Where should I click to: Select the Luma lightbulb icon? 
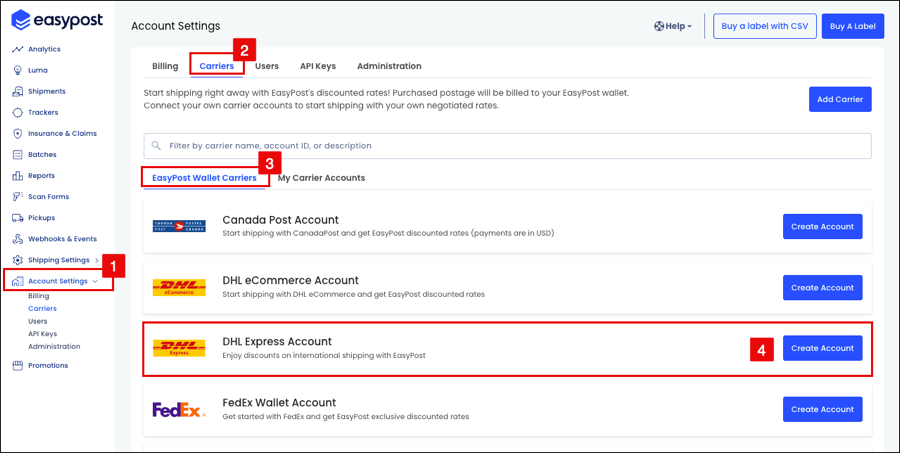point(17,70)
